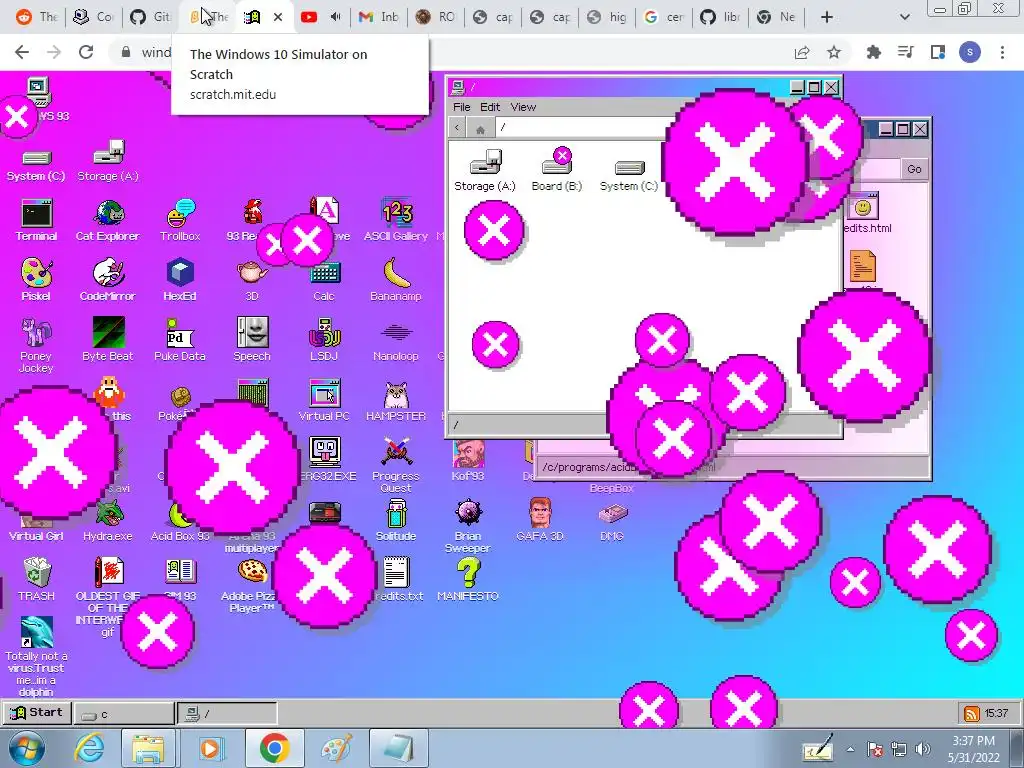The width and height of the screenshot is (1024, 768).
Task: Launch the Nanoloop icon
Action: [396, 340]
